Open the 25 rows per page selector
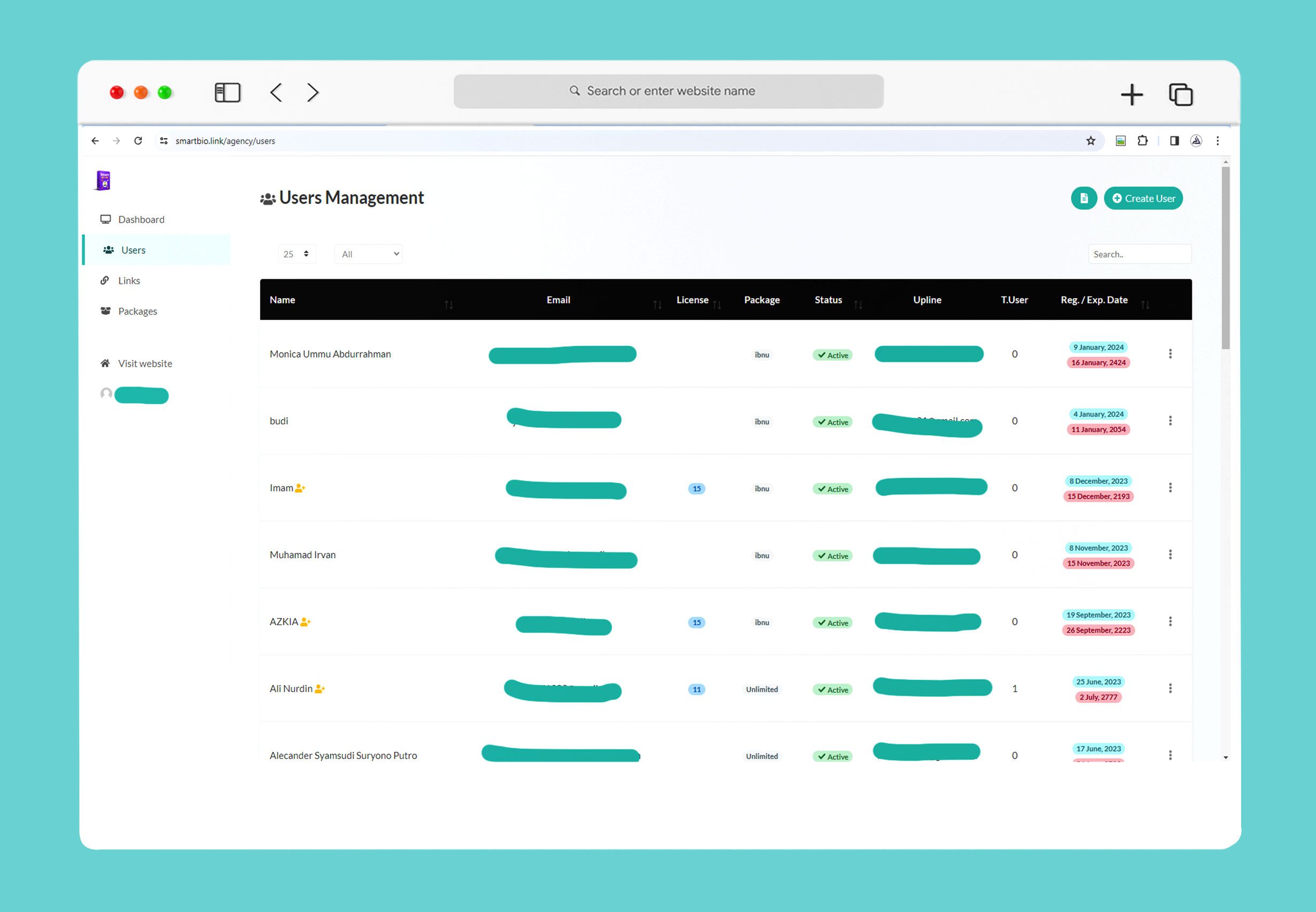 [x=296, y=254]
